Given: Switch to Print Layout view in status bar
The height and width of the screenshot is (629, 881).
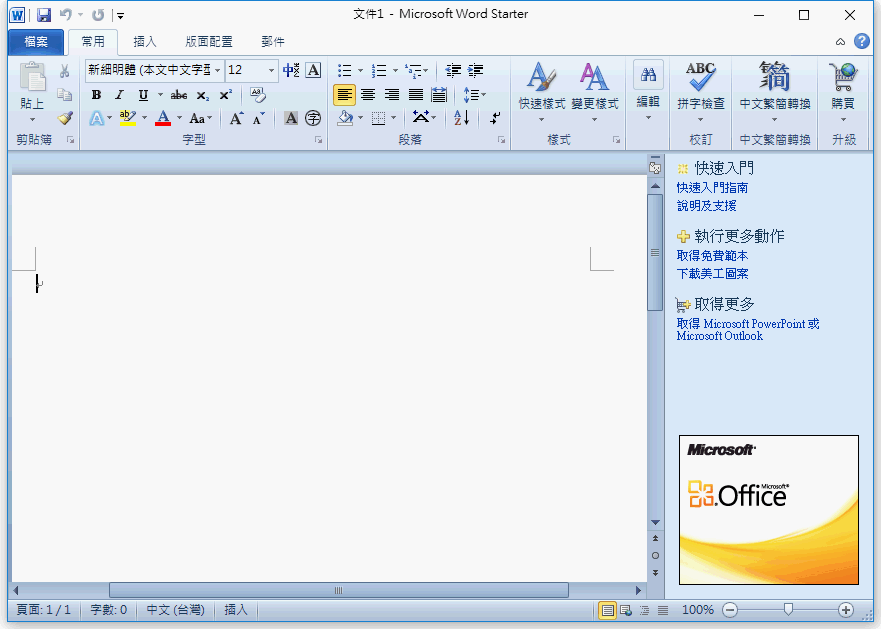Looking at the screenshot, I should point(607,610).
